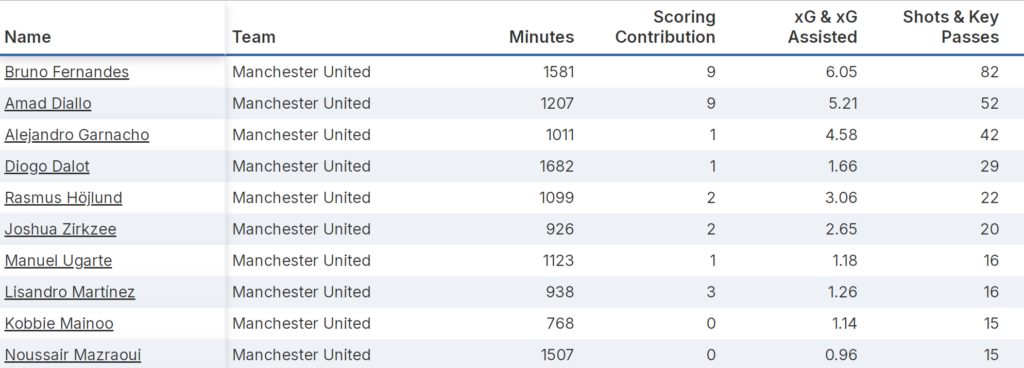Click Bruno Fernandes minutes value 1581
This screenshot has height=368, width=1024.
click(558, 72)
